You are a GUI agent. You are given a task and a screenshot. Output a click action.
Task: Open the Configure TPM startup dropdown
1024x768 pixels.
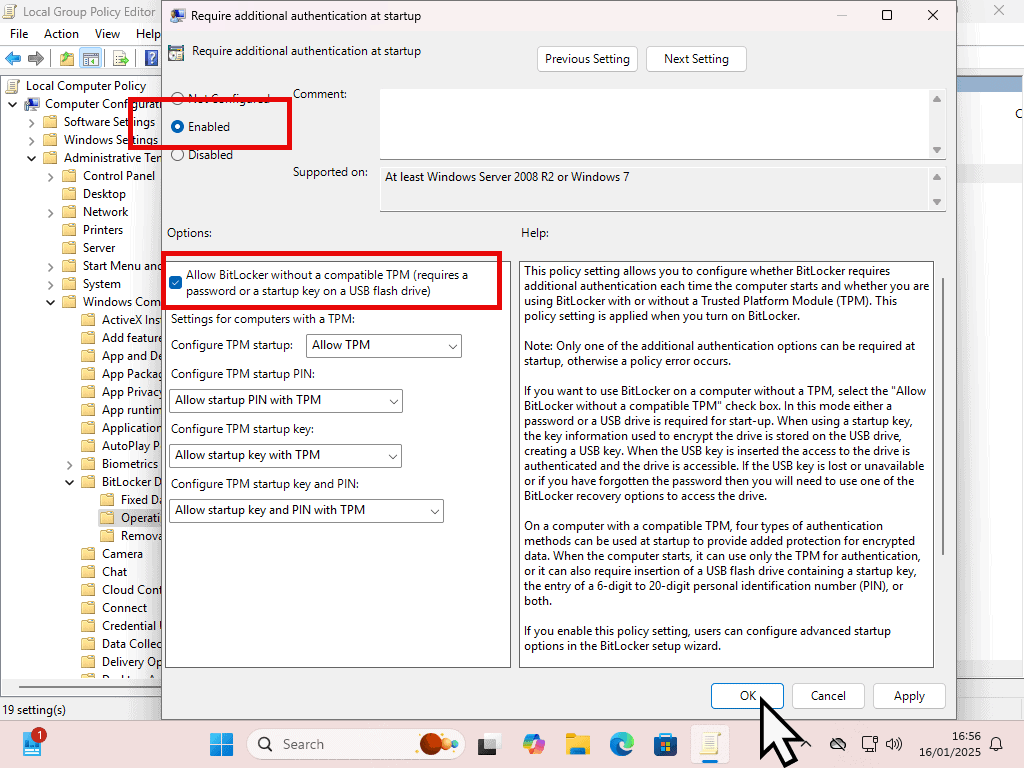[x=384, y=345]
